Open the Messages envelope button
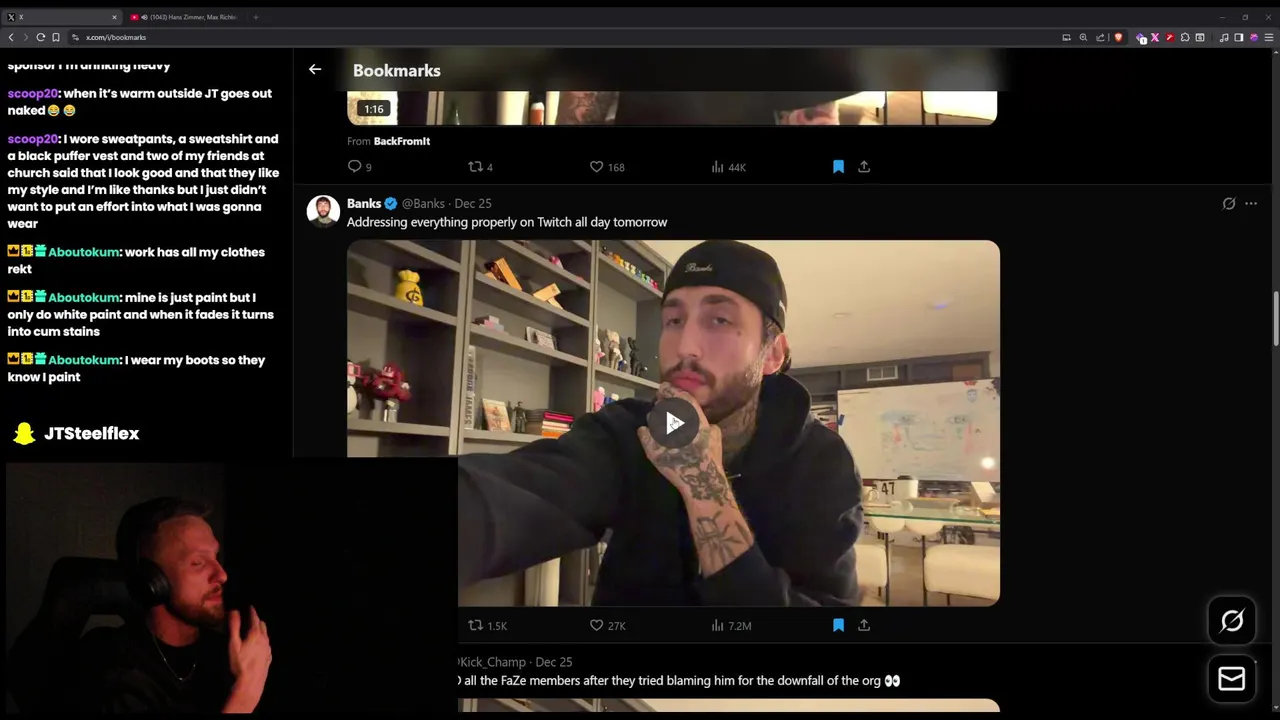This screenshot has width=1280, height=720. [1232, 679]
